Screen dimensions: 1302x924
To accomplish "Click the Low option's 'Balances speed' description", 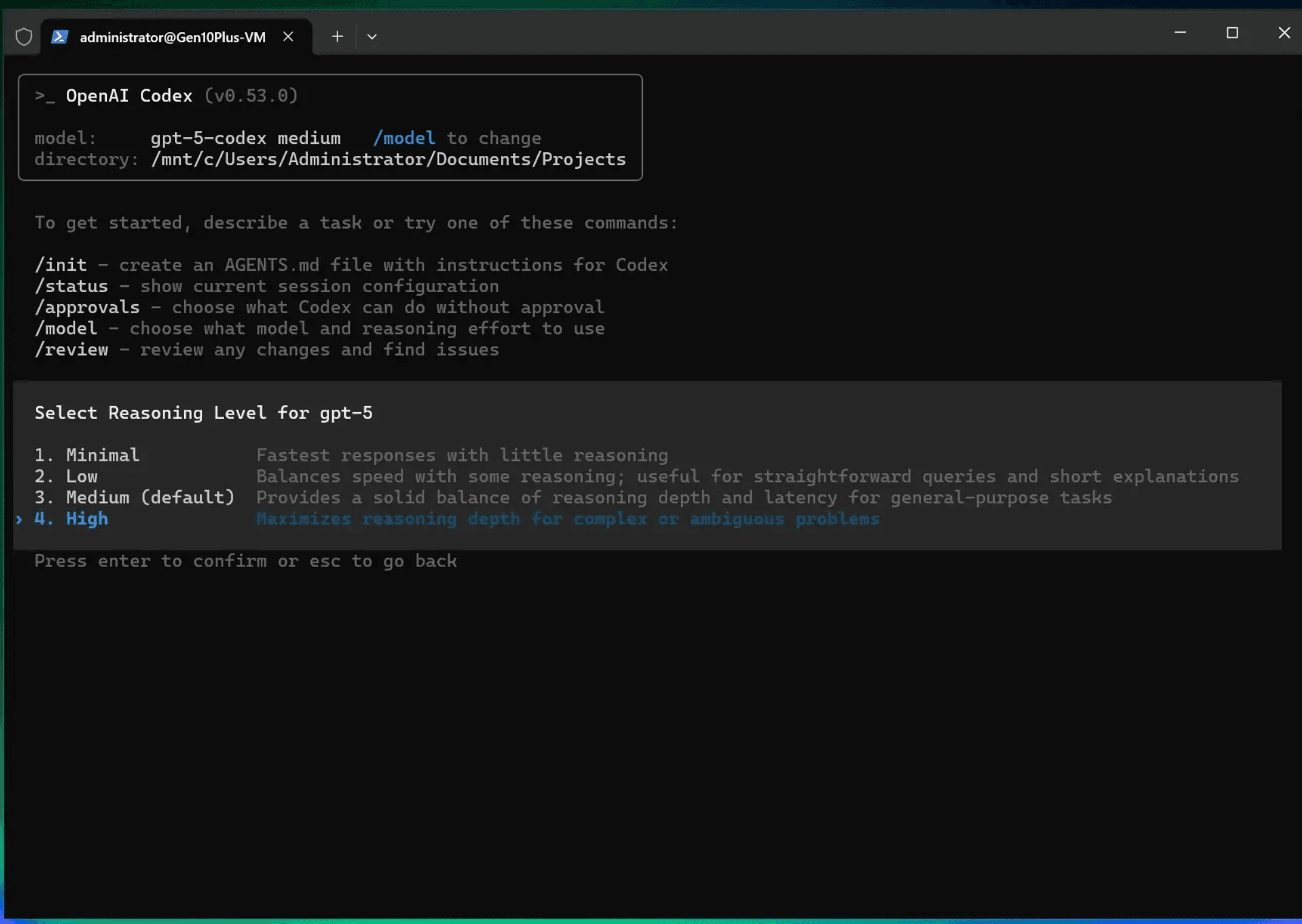I will coord(747,476).
